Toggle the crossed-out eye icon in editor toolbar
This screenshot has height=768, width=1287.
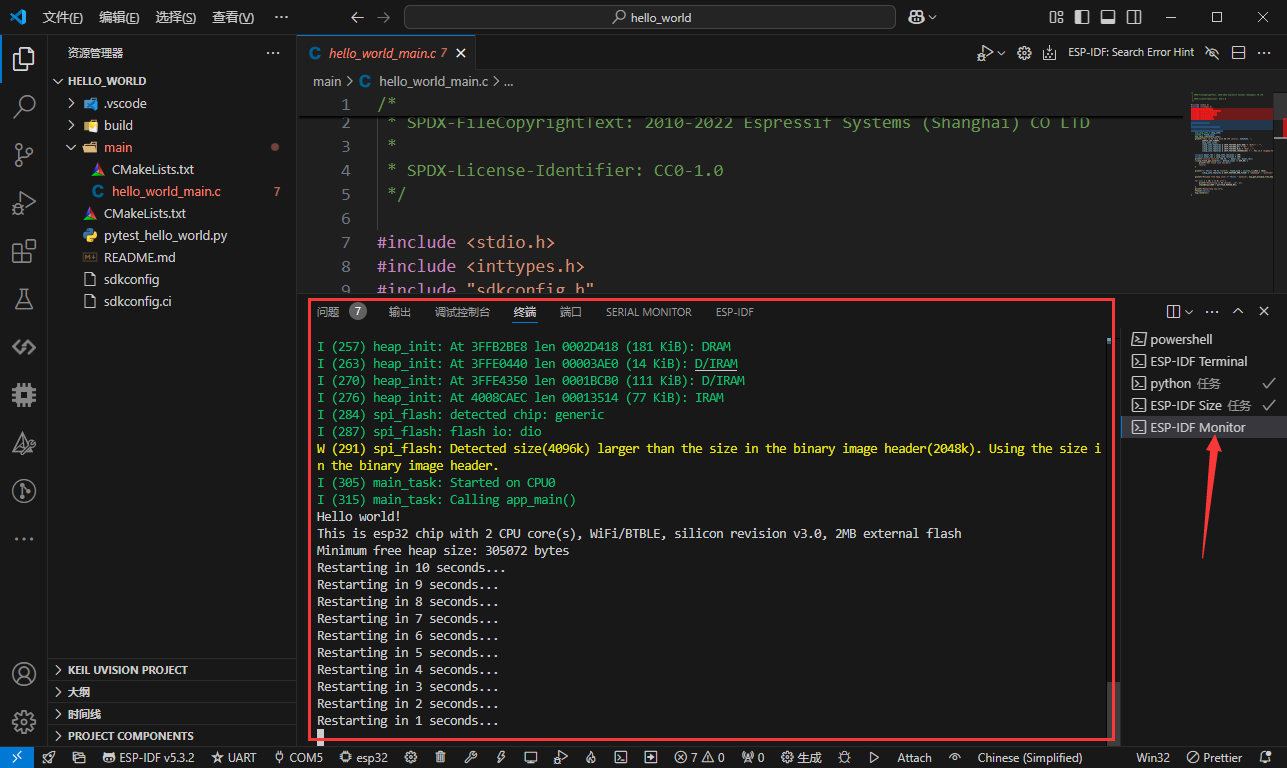[1212, 53]
